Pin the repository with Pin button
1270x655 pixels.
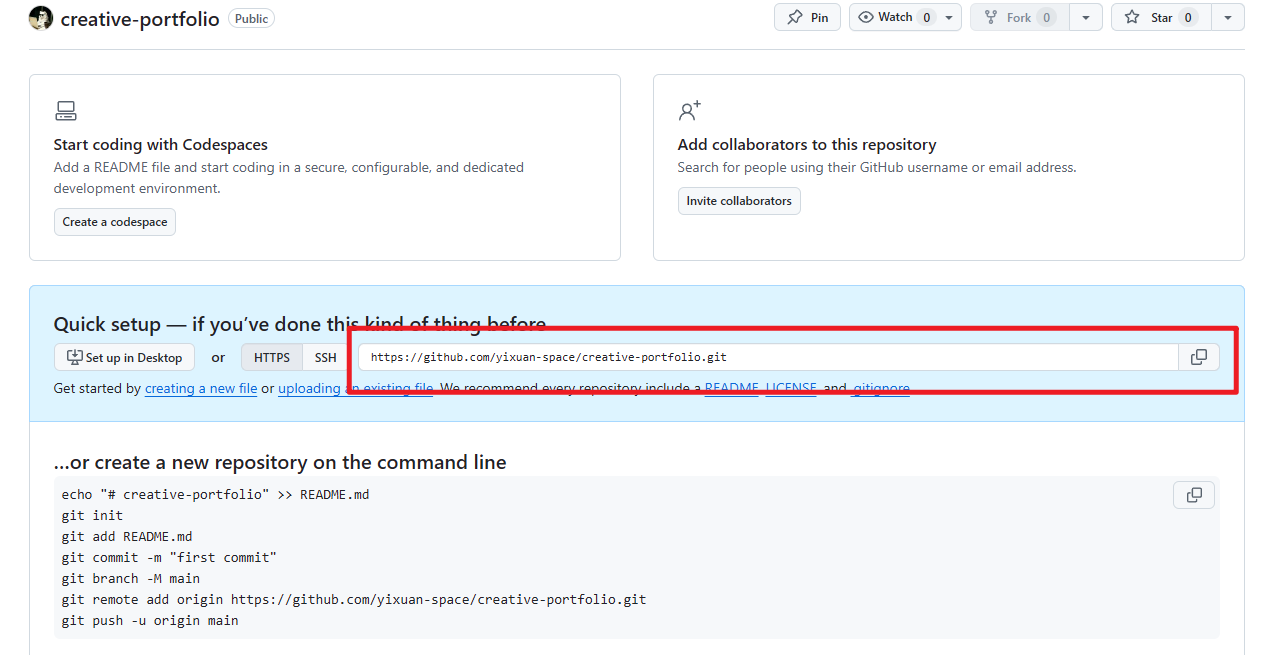tap(807, 17)
